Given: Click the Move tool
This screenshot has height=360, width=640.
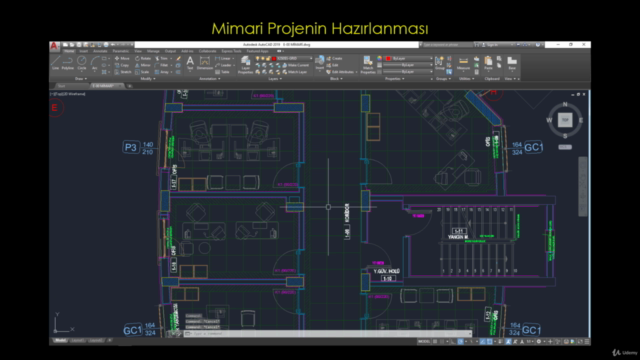Looking at the screenshot, I should pos(122,58).
